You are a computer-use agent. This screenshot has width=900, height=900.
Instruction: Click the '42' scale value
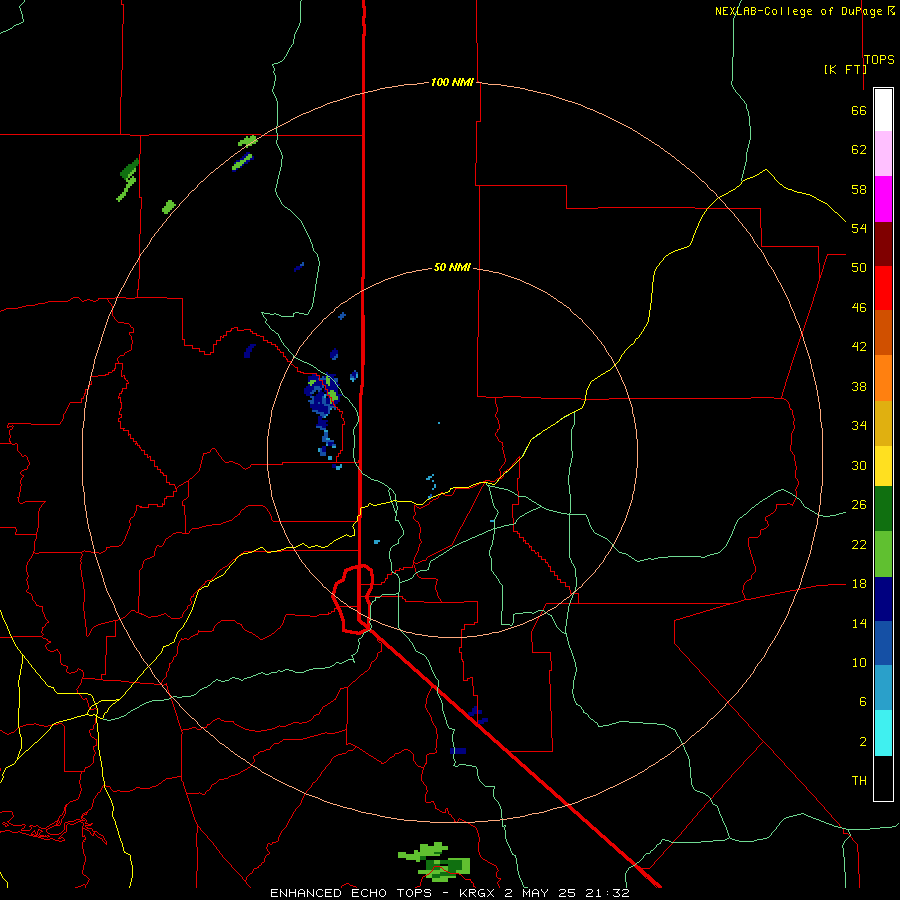coord(859,347)
